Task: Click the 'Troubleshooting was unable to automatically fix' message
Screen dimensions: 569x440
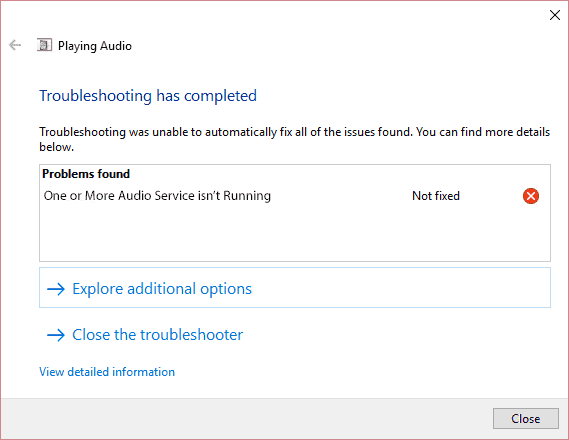Action: (x=295, y=139)
